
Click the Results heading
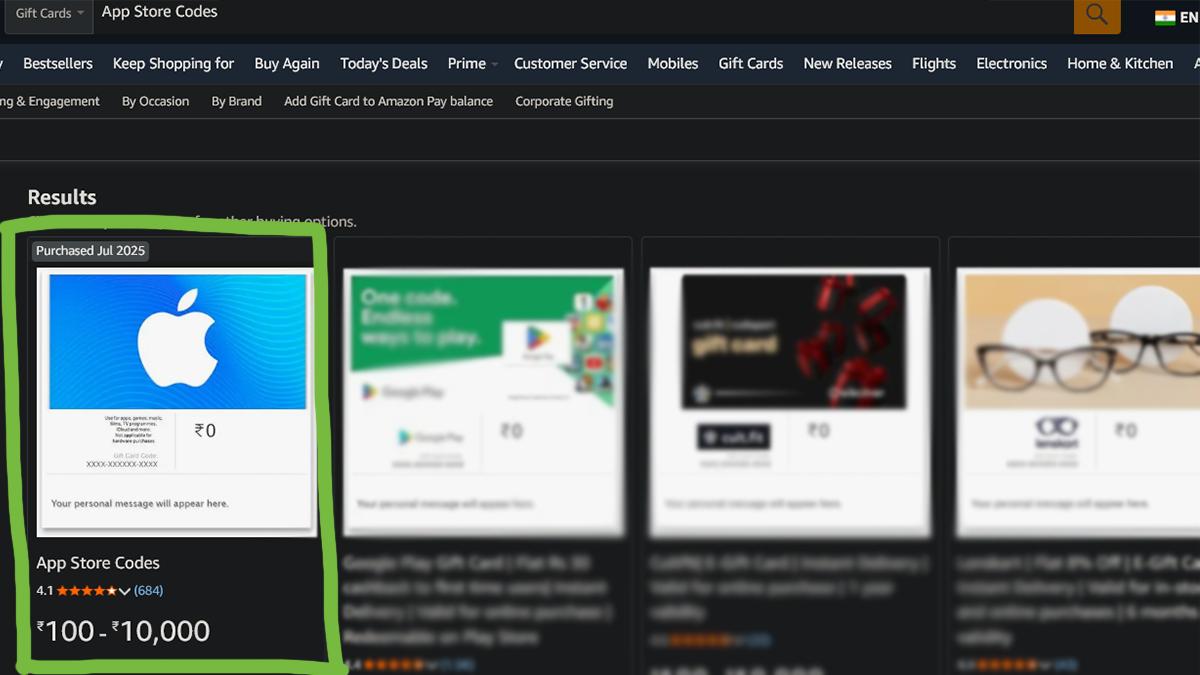pyautogui.click(x=62, y=197)
